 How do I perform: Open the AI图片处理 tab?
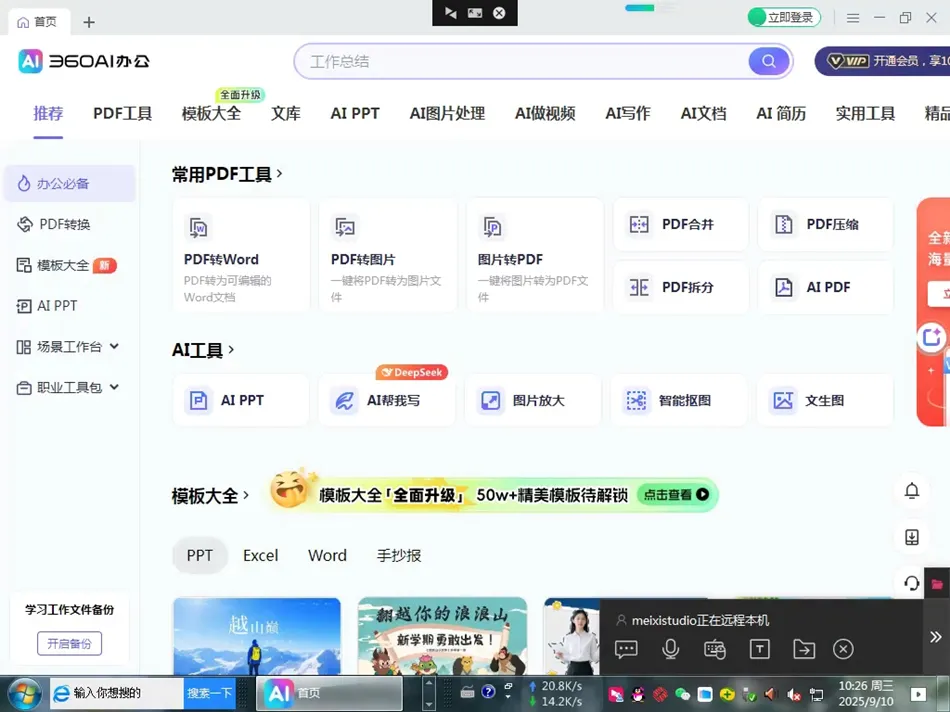447,113
